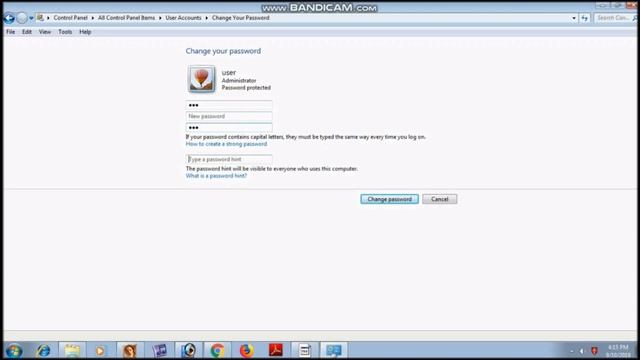640x360 pixels.
Task: Click the active Control Panel taskbar button
Action: 334,351
